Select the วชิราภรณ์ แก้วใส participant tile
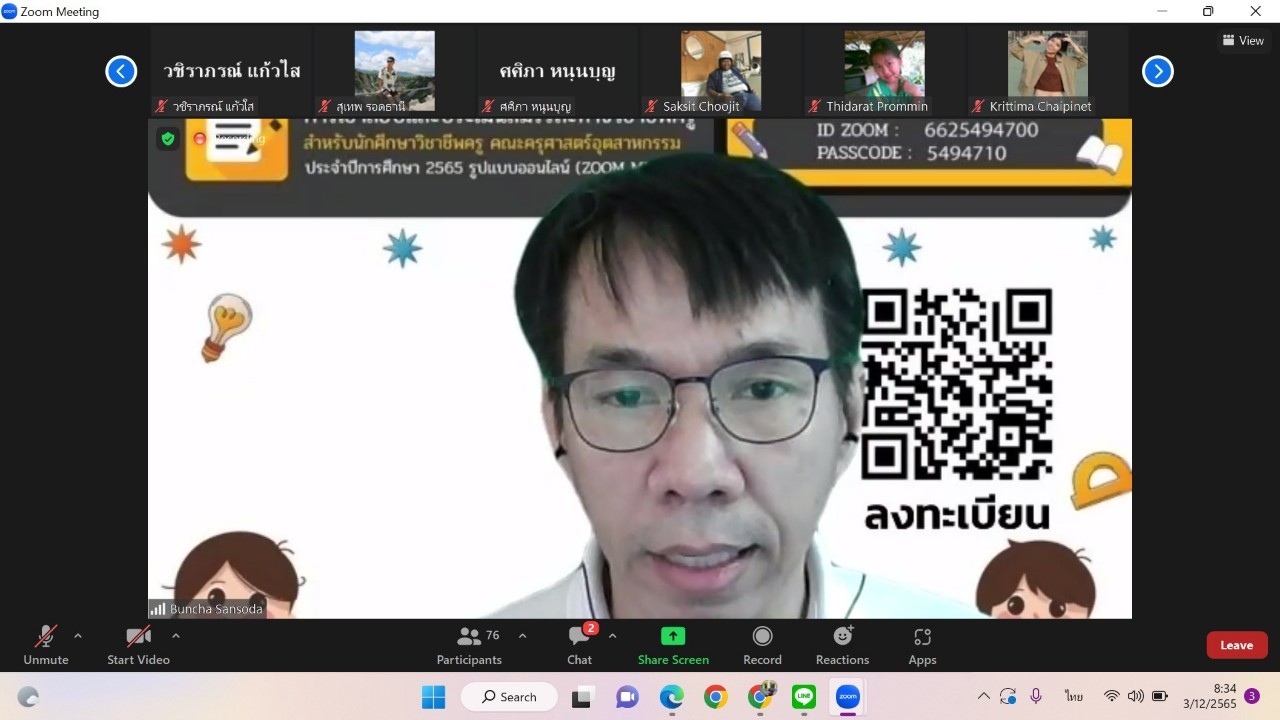The width and height of the screenshot is (1280, 720). pos(232,71)
